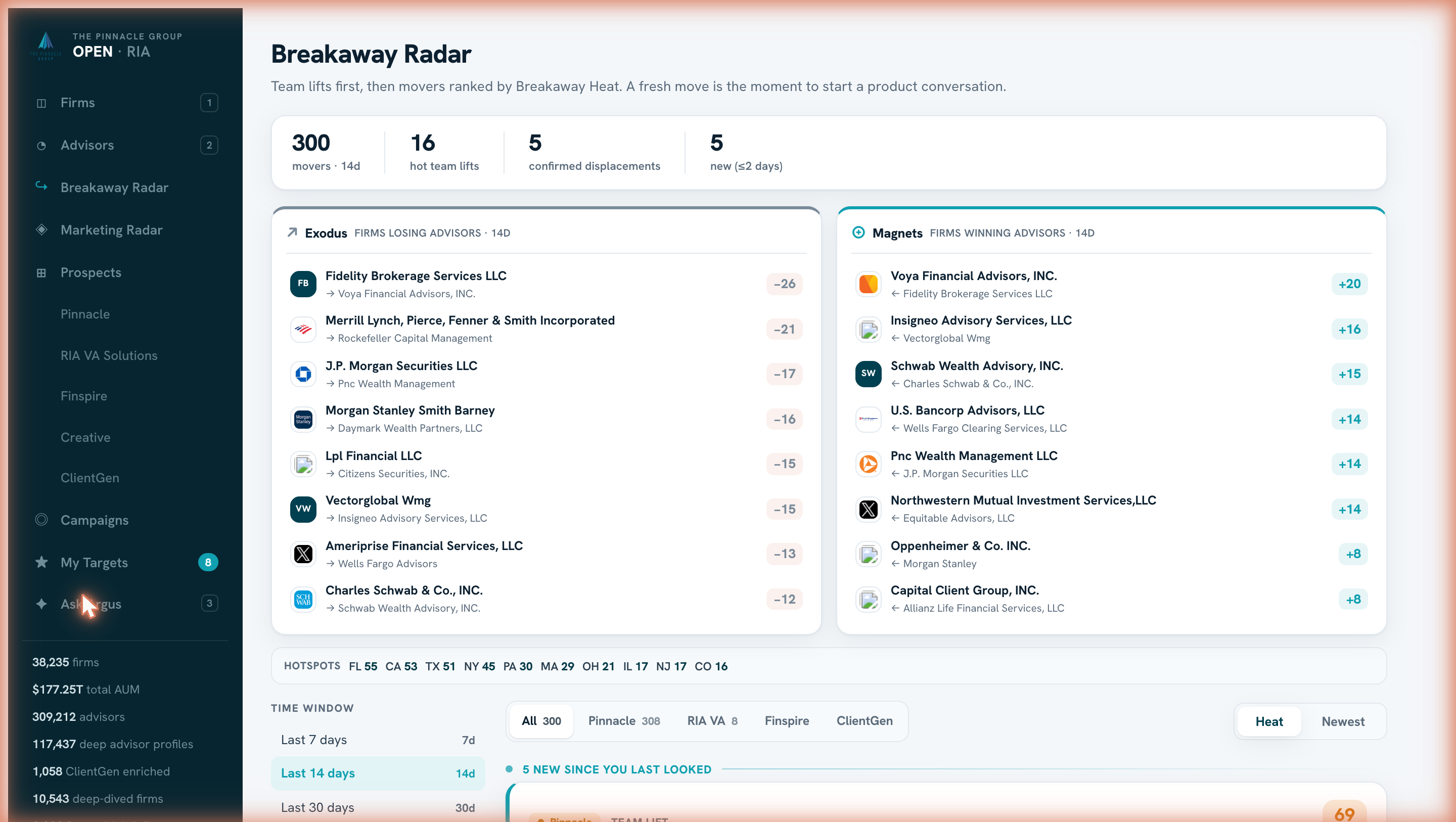Click the Marketing Radar diamond icon
The height and width of the screenshot is (822, 1456).
[41, 230]
